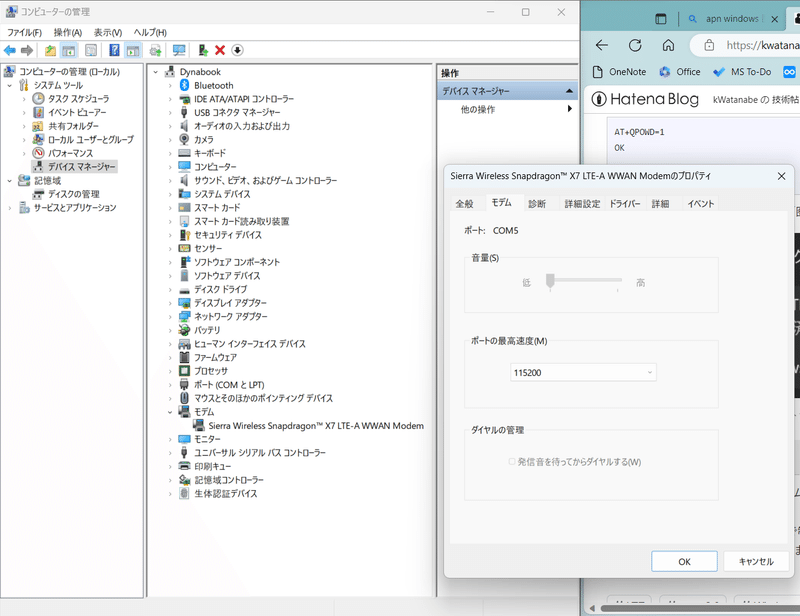Select デバイス マネージャー in the left tree

(x=81, y=166)
